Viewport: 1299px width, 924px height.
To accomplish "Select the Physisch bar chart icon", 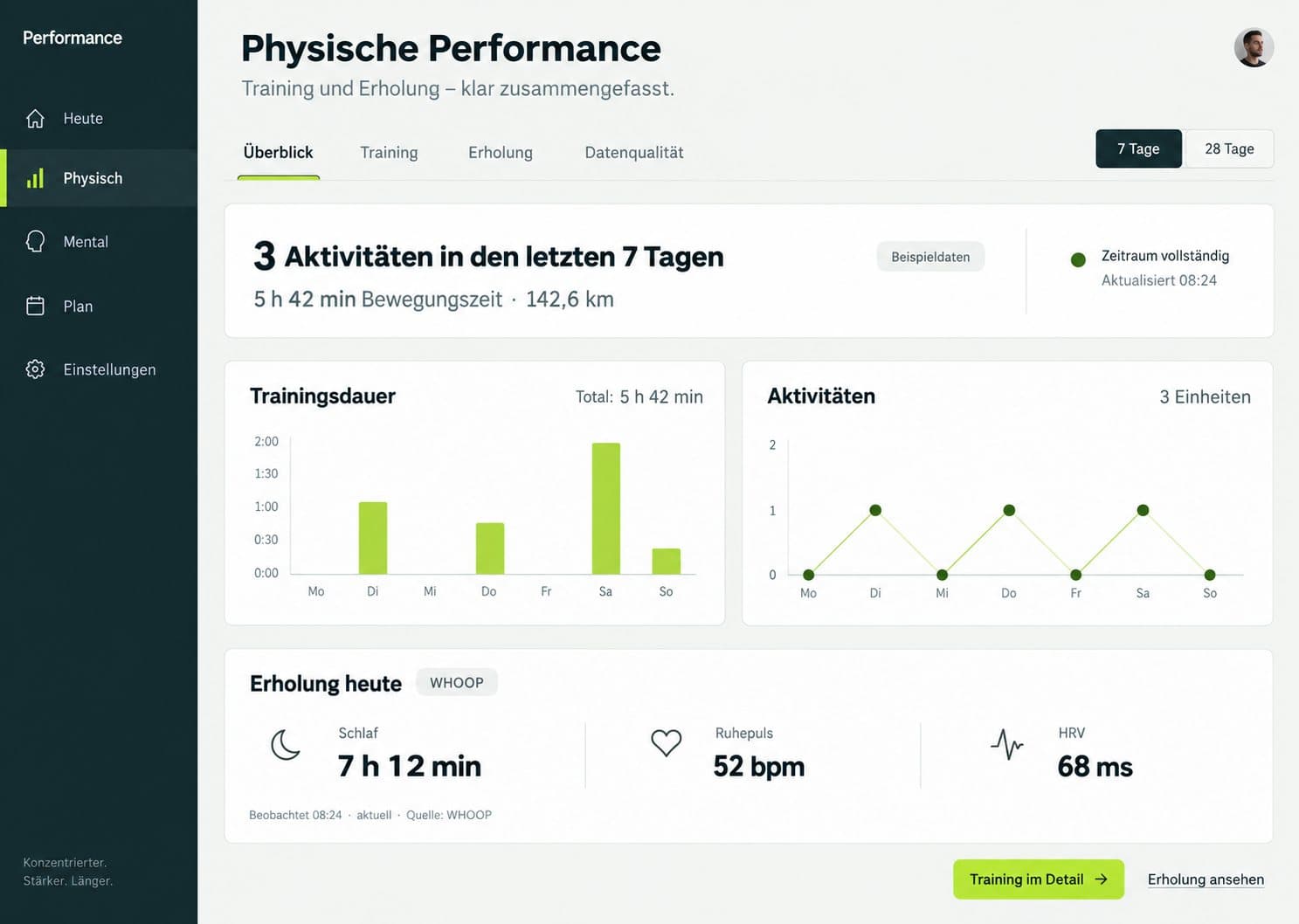I will pyautogui.click(x=35, y=178).
